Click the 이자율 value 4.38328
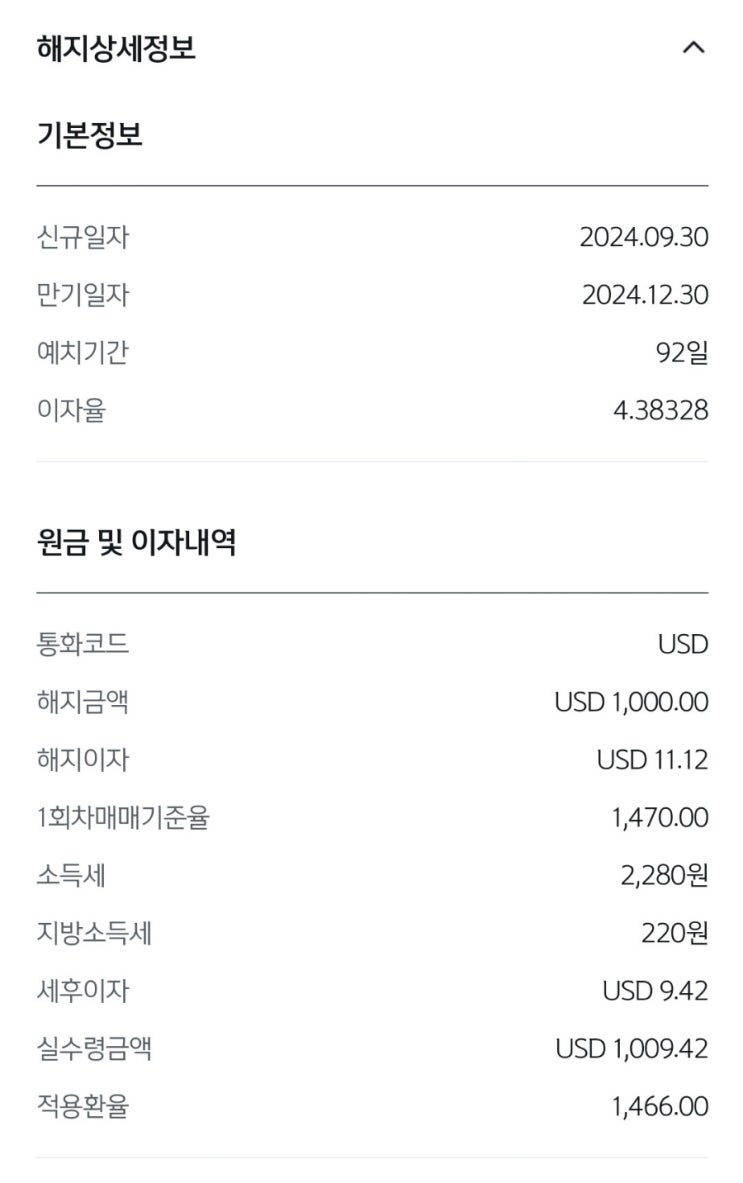 [660, 410]
